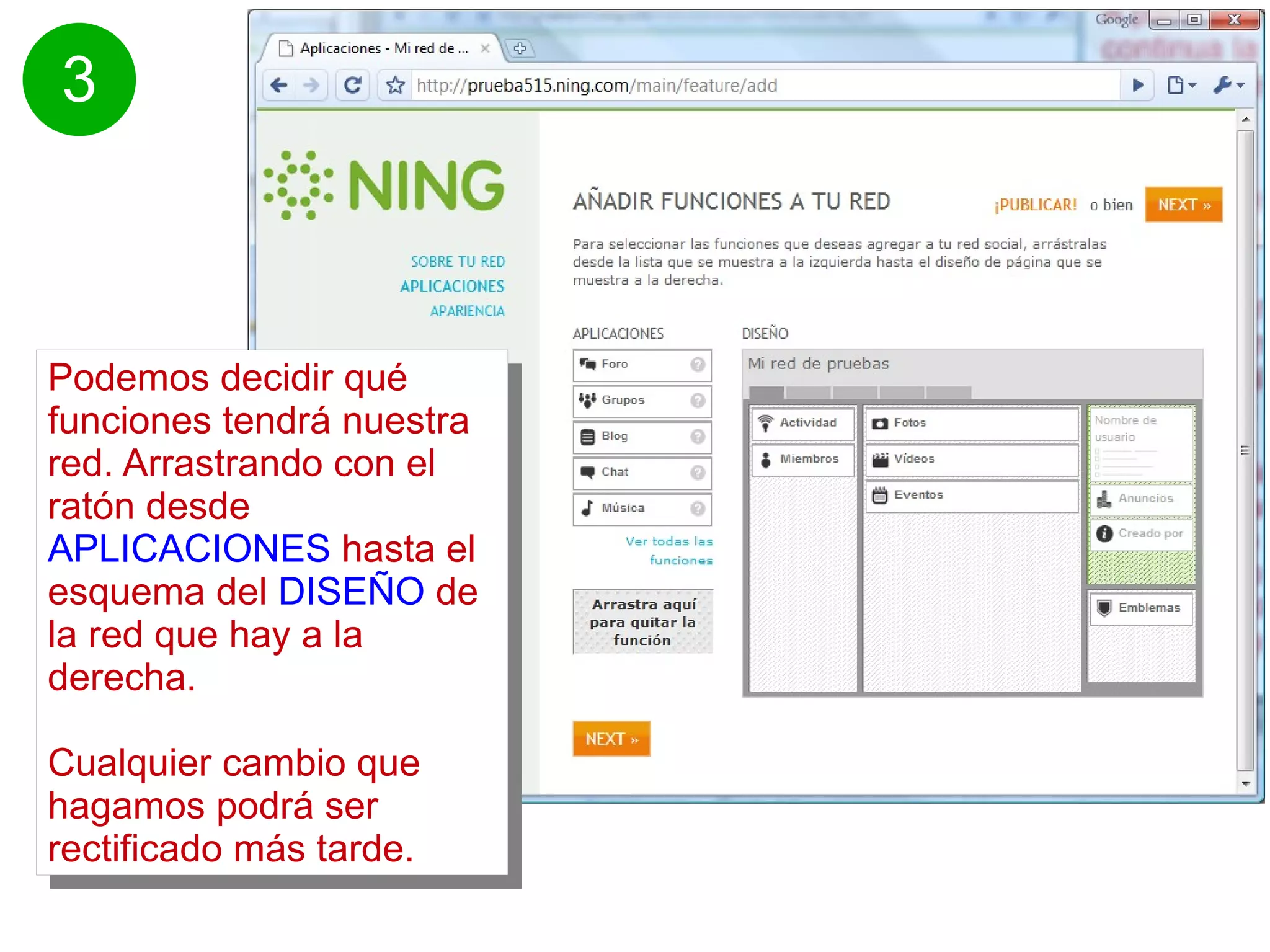Select the Chat application item
The height and width of the screenshot is (952, 1270).
pyautogui.click(x=642, y=473)
